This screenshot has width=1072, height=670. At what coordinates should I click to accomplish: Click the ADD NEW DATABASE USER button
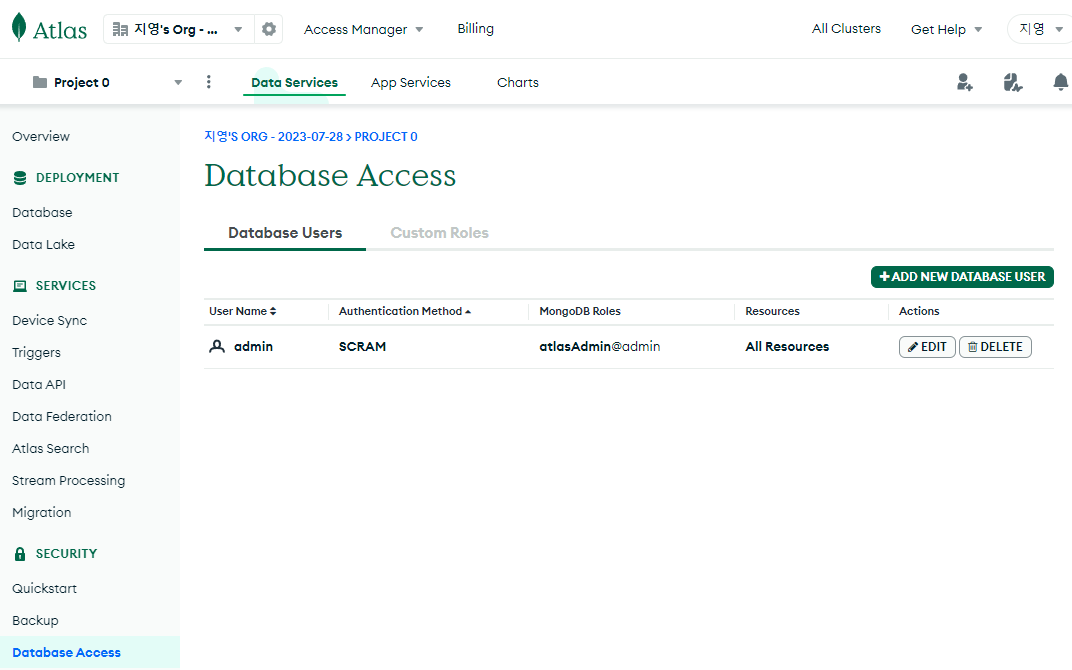[x=962, y=277]
